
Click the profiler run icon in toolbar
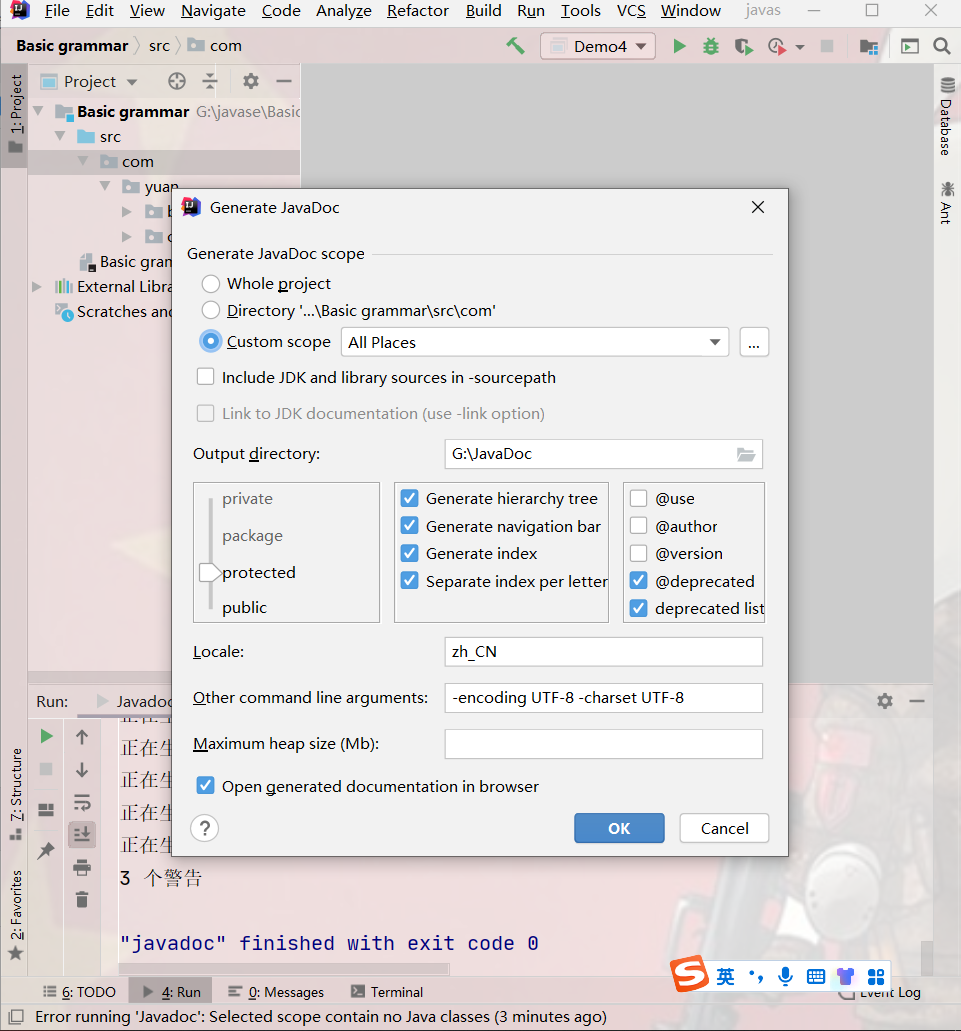click(777, 46)
